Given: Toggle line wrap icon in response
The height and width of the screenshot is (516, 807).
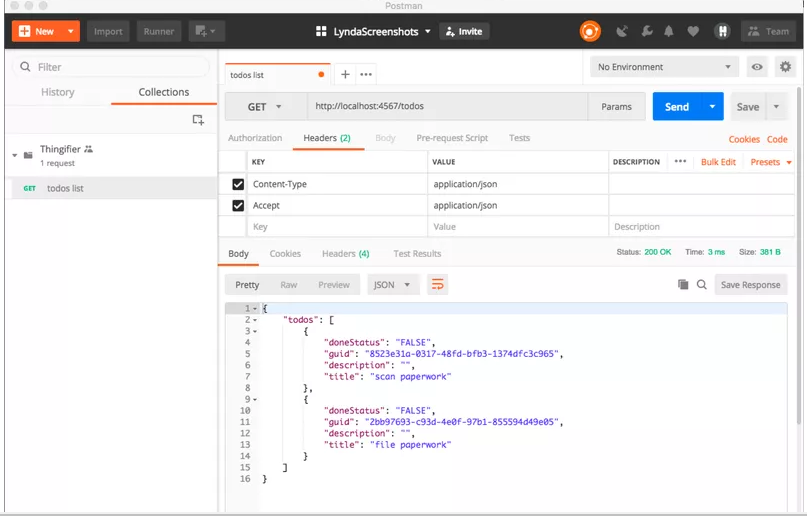Looking at the screenshot, I should pyautogui.click(x=437, y=284).
